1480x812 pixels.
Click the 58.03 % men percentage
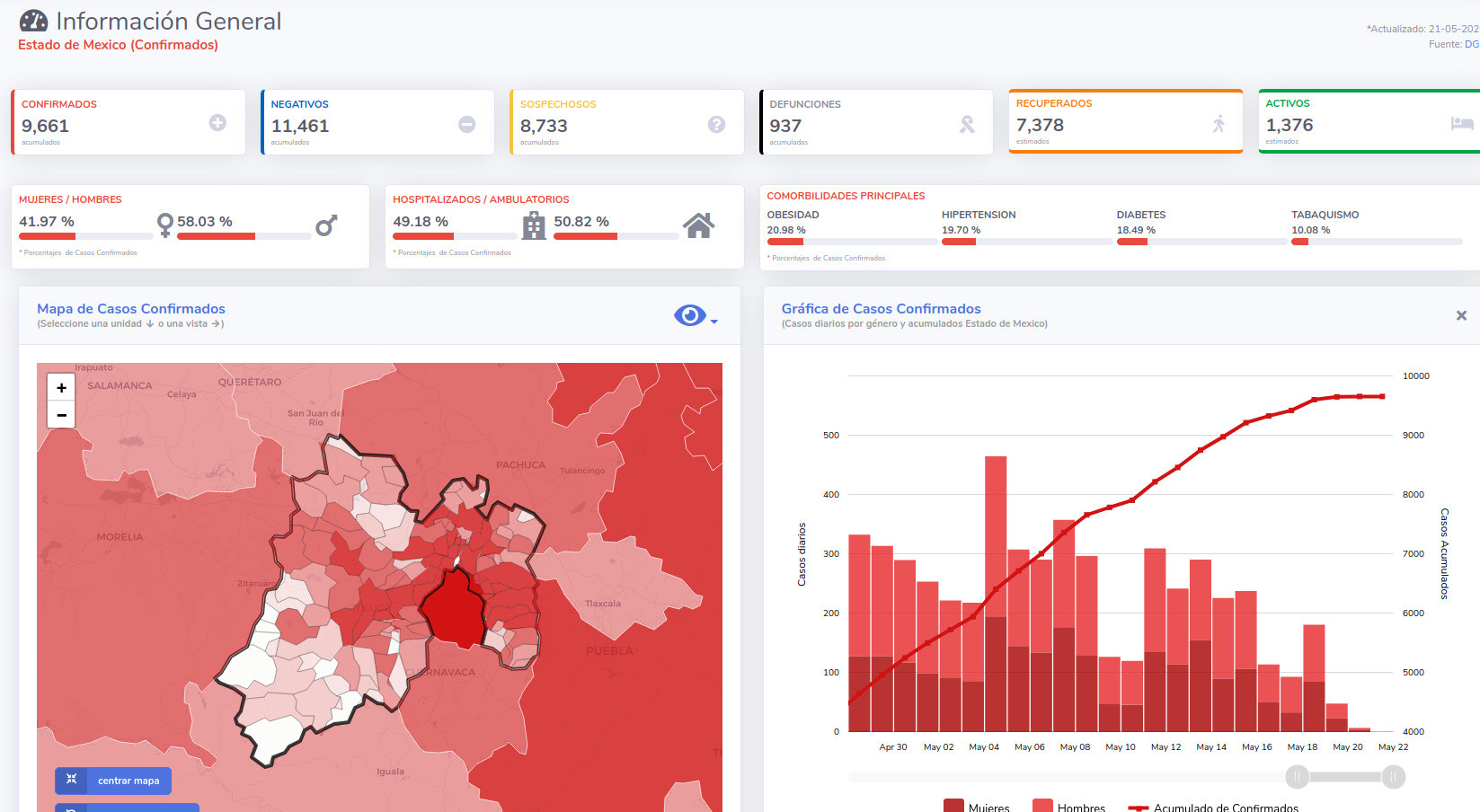coord(205,221)
